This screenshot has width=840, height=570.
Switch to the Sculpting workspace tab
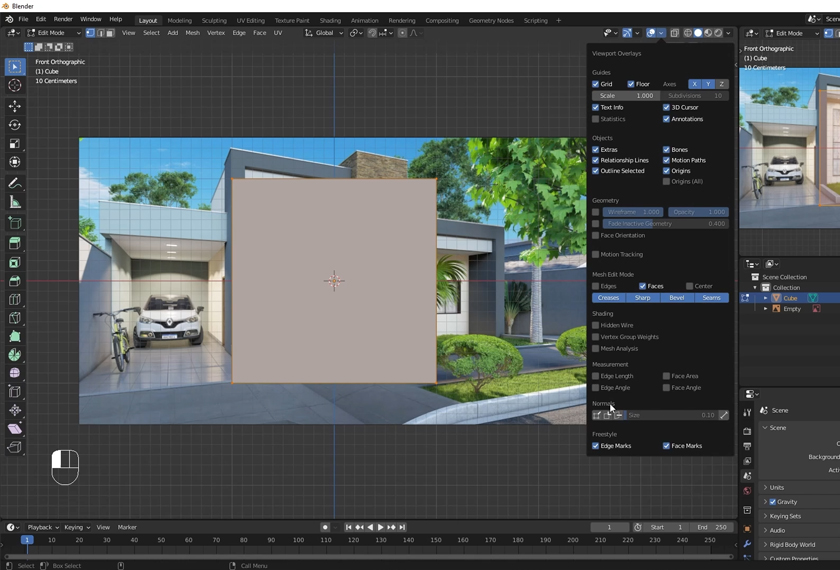(x=214, y=20)
